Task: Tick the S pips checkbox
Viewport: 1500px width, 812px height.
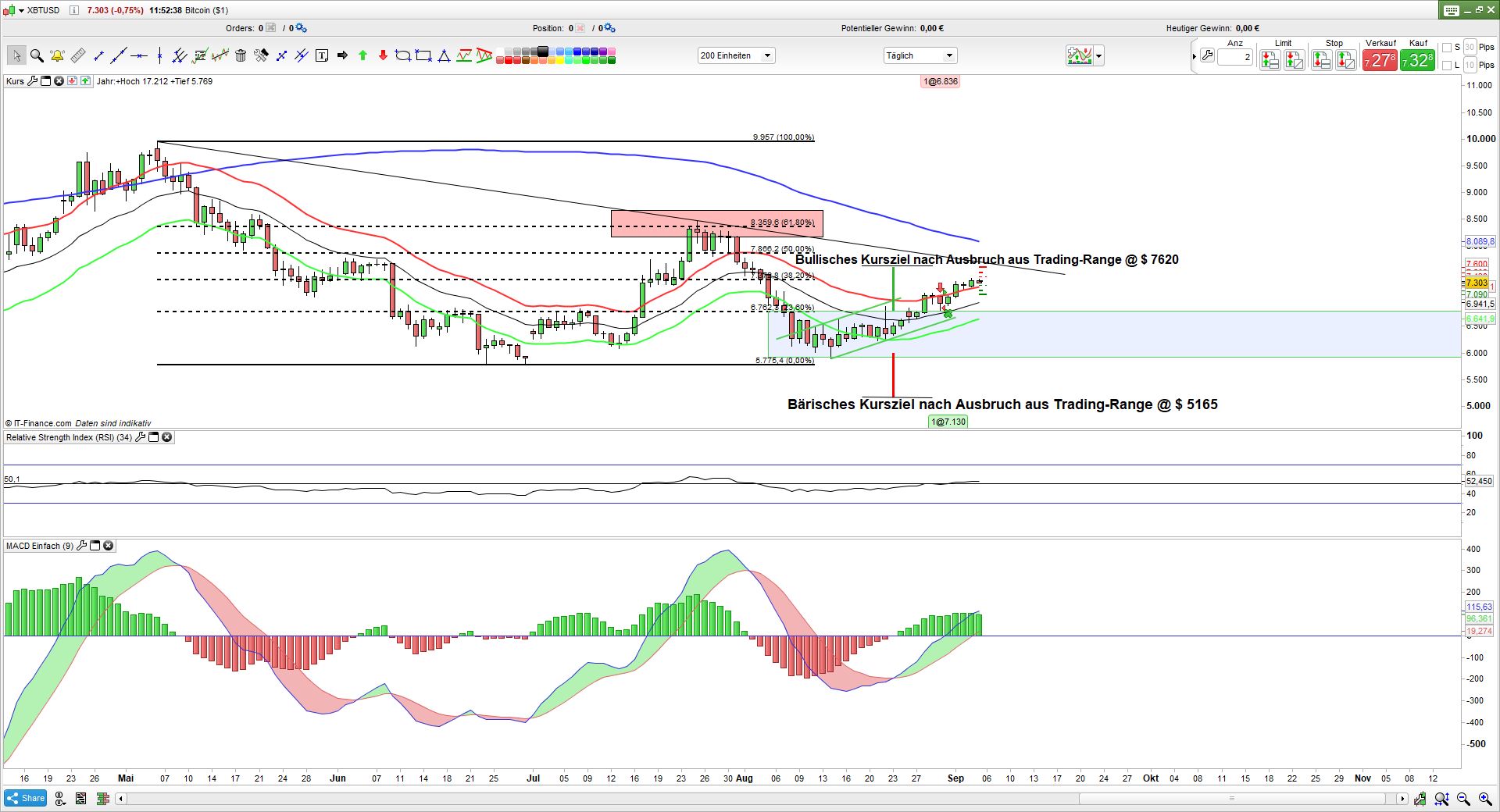Action: 1447,48
